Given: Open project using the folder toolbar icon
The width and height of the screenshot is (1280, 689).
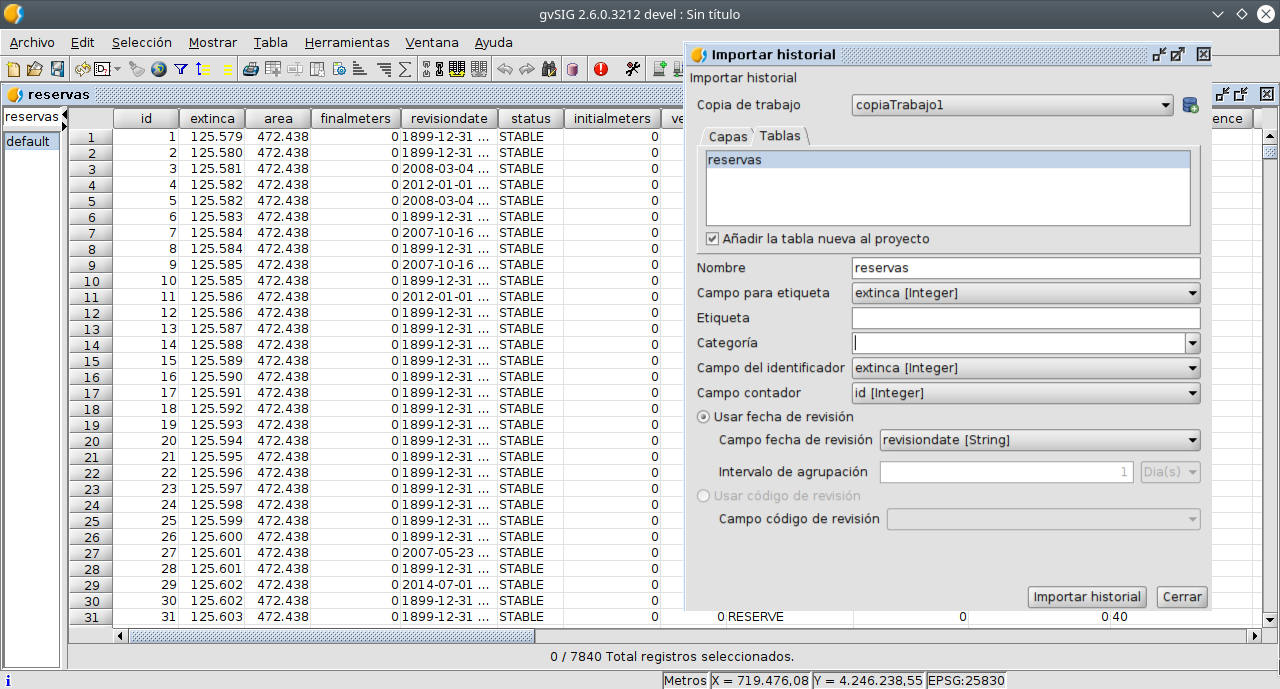Looking at the screenshot, I should tap(35, 69).
